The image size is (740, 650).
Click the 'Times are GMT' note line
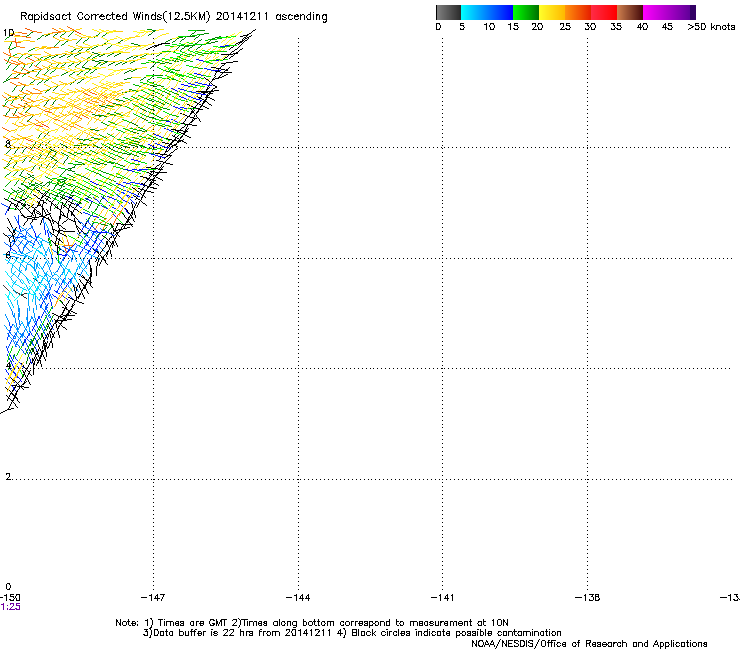[312, 623]
